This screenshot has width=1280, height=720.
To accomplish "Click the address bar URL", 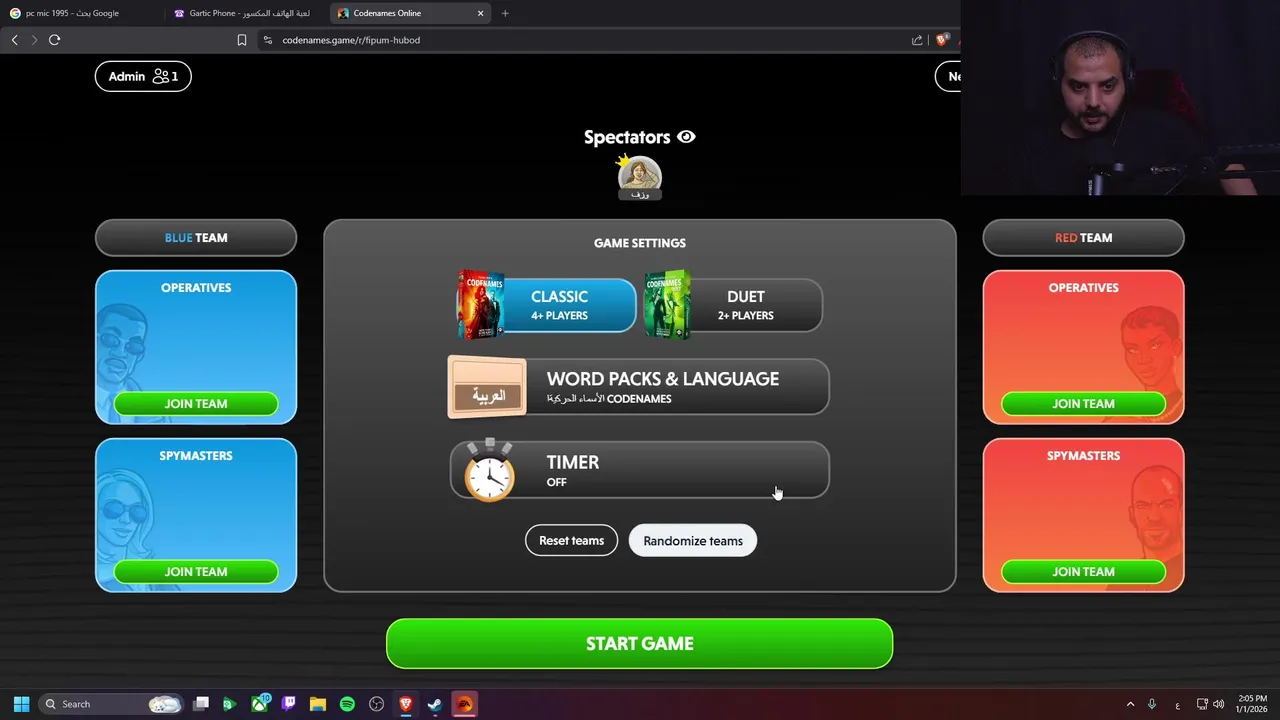I will 351,40.
